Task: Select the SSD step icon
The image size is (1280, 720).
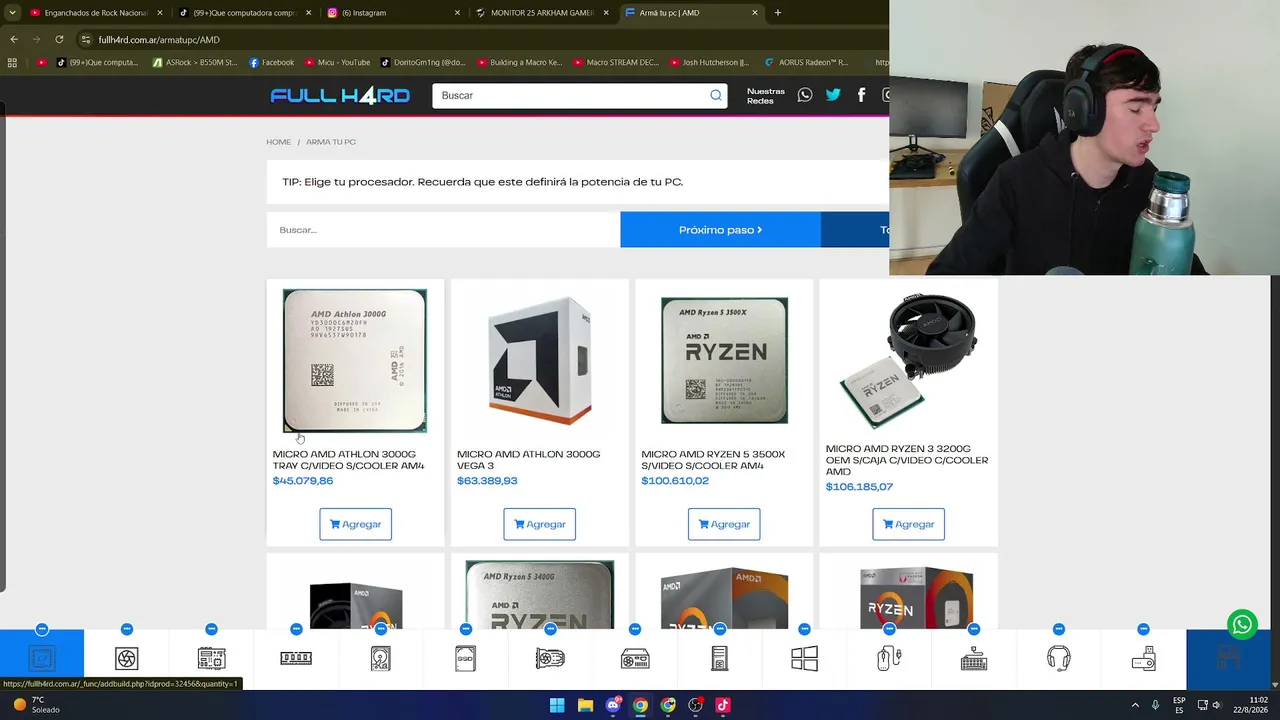Action: coord(465,658)
